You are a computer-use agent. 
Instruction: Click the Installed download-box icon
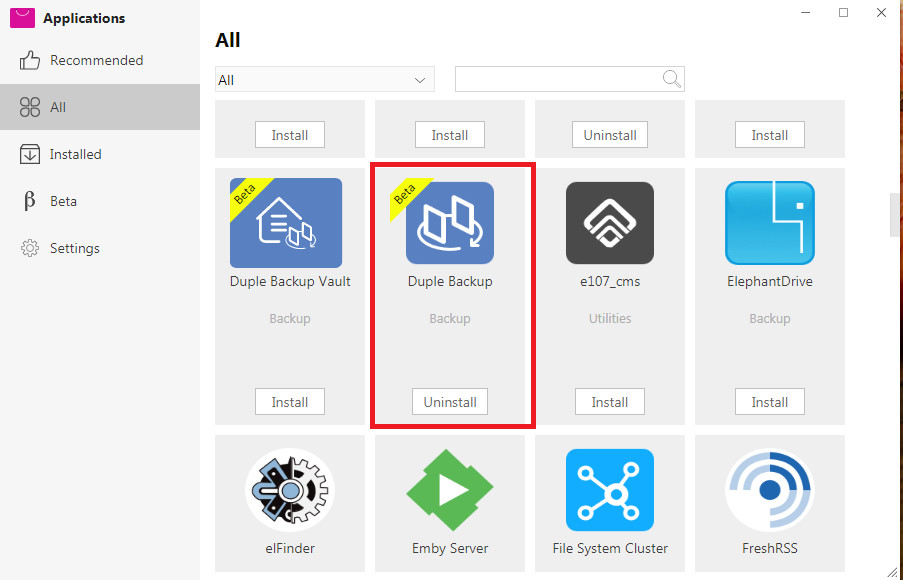[x=29, y=154]
